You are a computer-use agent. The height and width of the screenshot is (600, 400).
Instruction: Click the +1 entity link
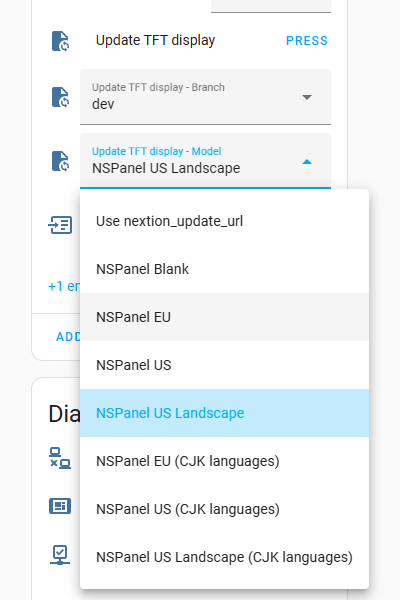click(x=64, y=286)
